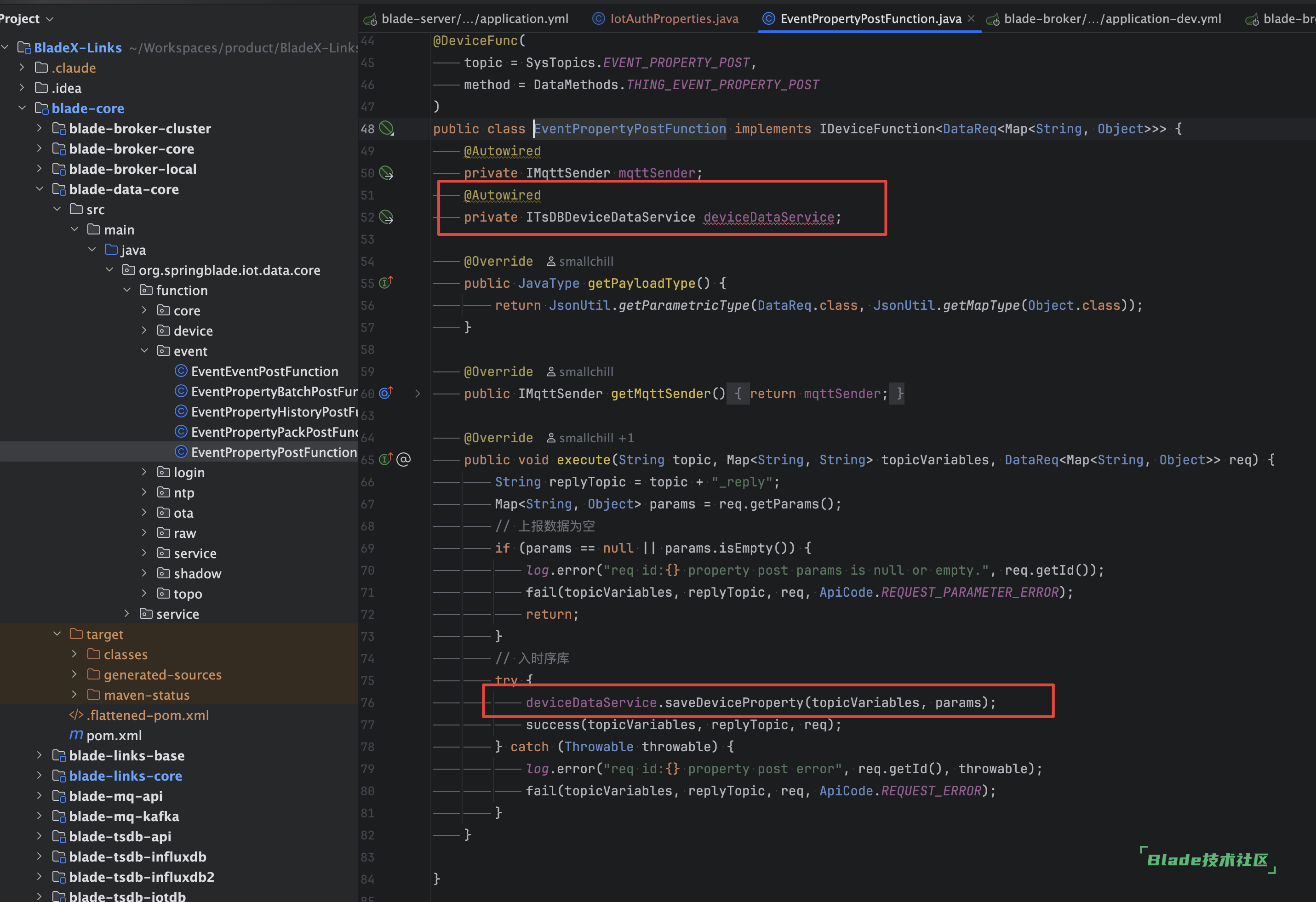Click the getParametricType call on line 56
The height and width of the screenshot is (902, 1316).
pyautogui.click(x=684, y=305)
